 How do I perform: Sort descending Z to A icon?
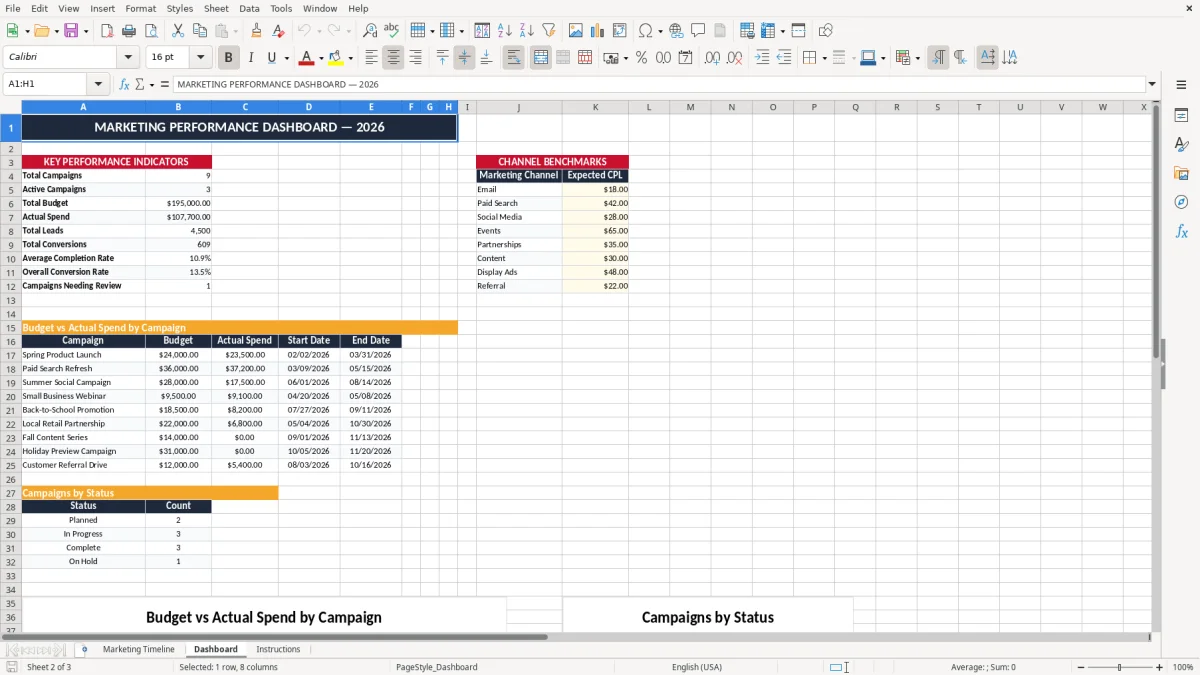coord(527,31)
